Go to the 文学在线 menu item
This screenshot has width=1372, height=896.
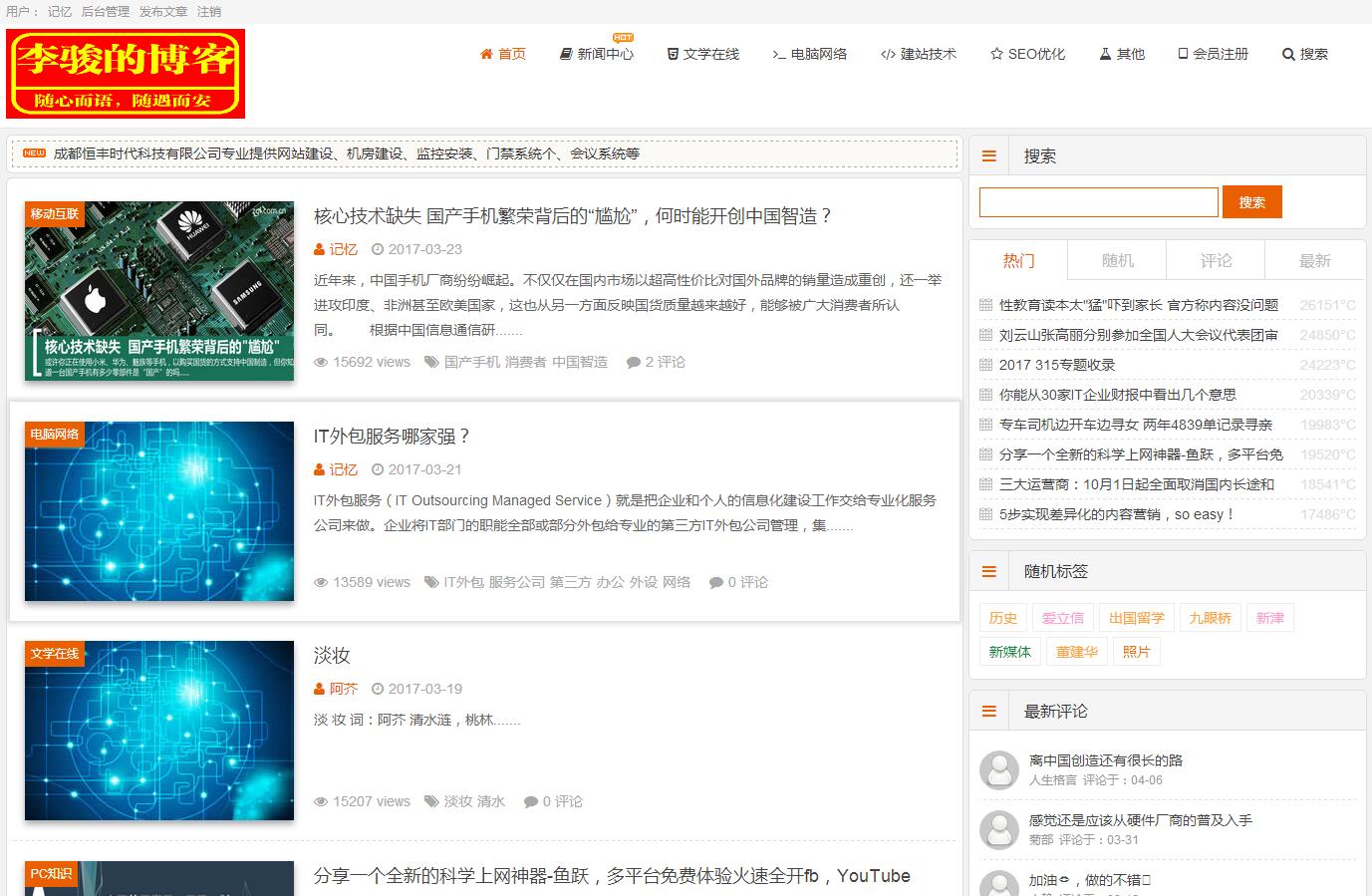(703, 54)
